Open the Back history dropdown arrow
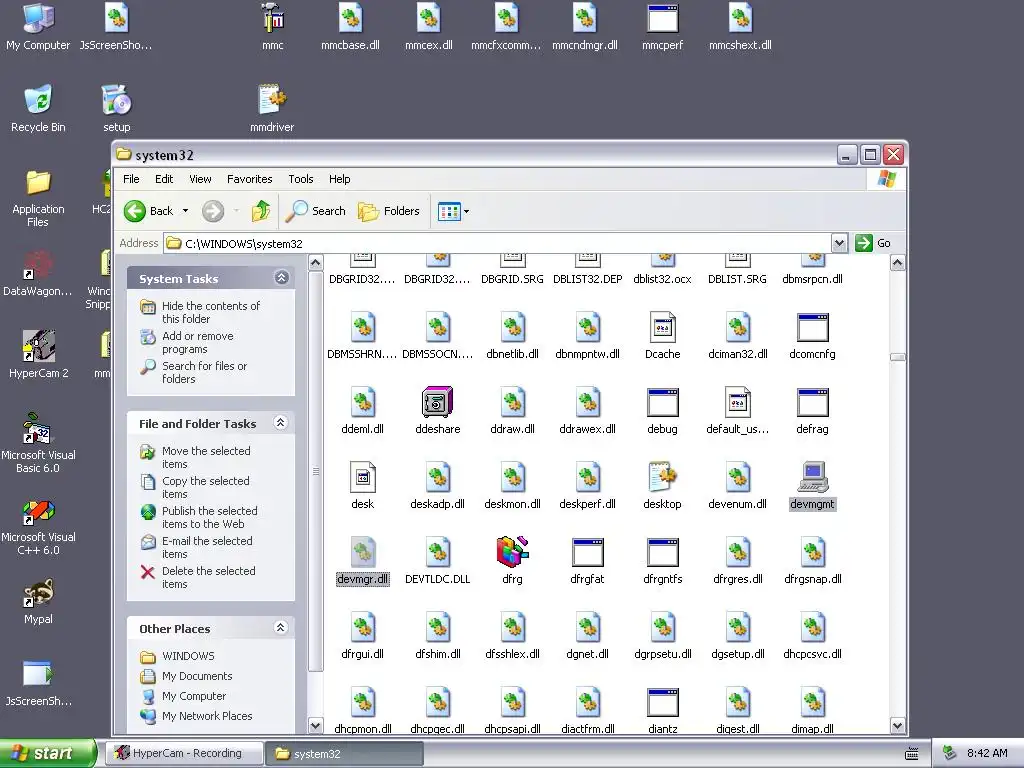 [185, 211]
